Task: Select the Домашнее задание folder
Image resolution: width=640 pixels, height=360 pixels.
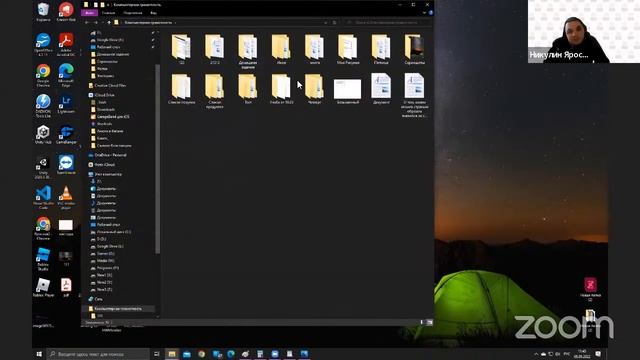Action: (x=248, y=51)
